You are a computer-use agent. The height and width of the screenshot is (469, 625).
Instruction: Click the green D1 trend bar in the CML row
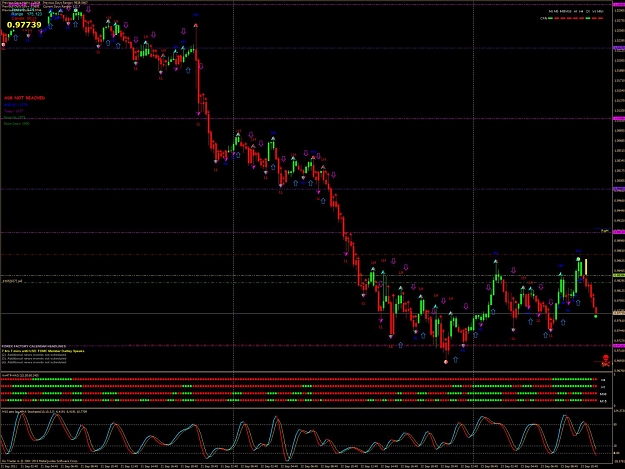(x=588, y=18)
